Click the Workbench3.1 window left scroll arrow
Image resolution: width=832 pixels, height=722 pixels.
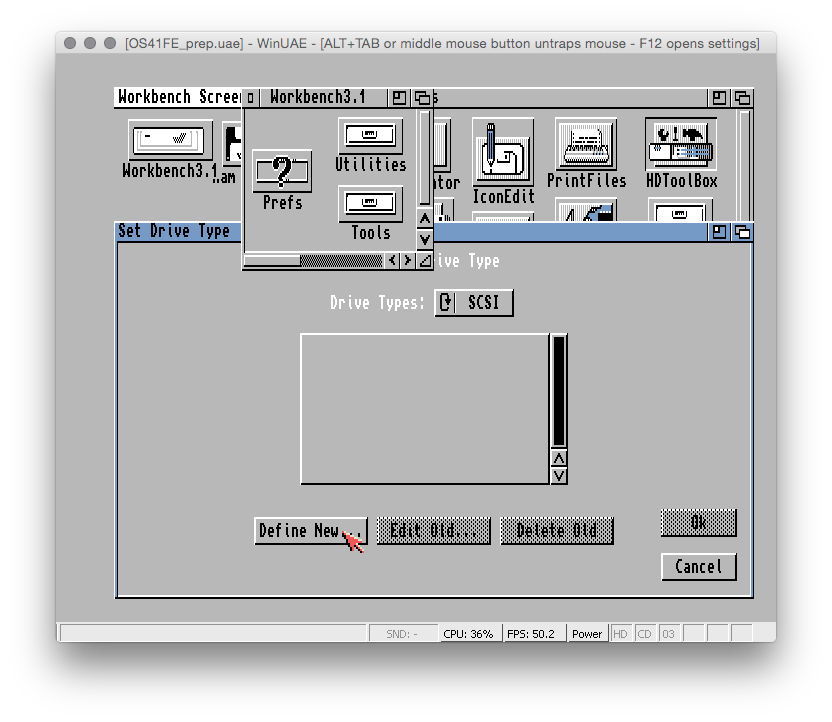tap(392, 260)
